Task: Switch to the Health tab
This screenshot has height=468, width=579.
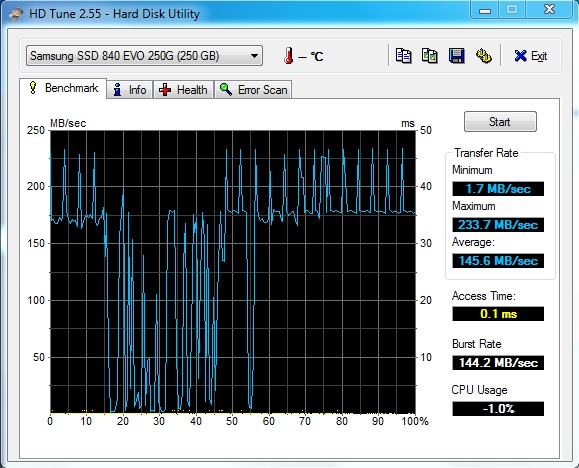Action: [x=184, y=90]
